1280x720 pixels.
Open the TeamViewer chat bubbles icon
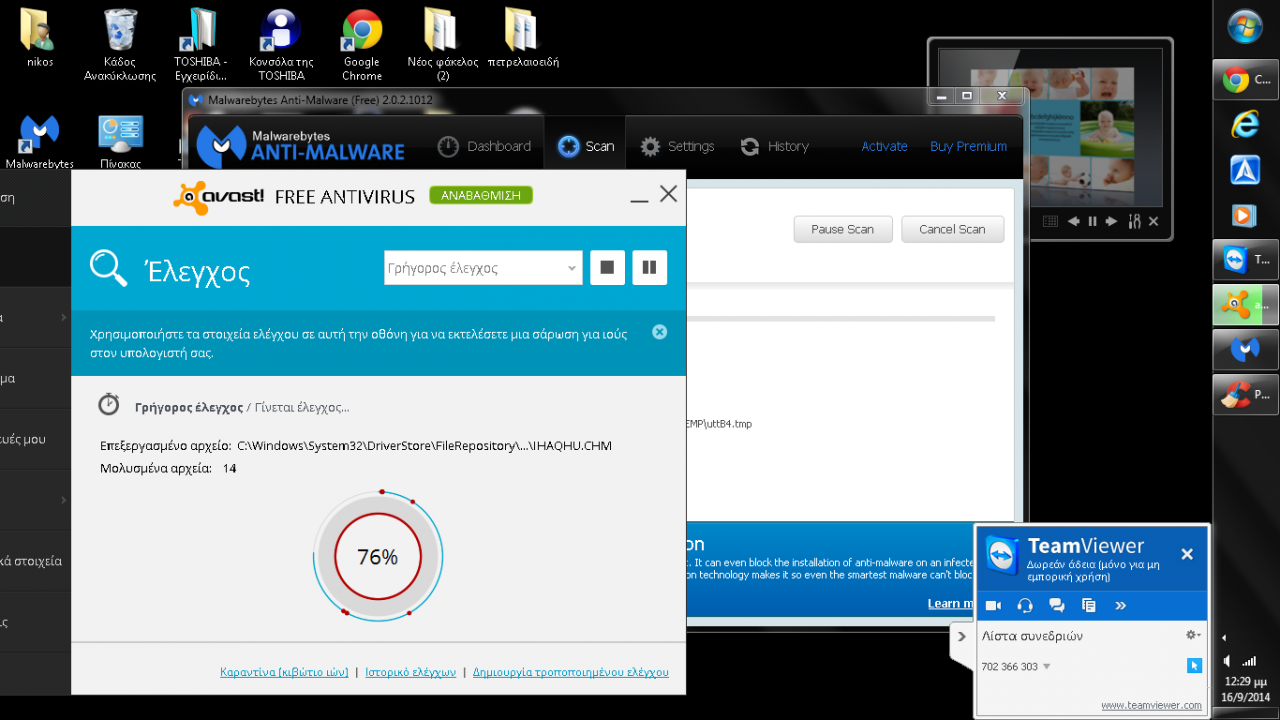[x=1057, y=605]
